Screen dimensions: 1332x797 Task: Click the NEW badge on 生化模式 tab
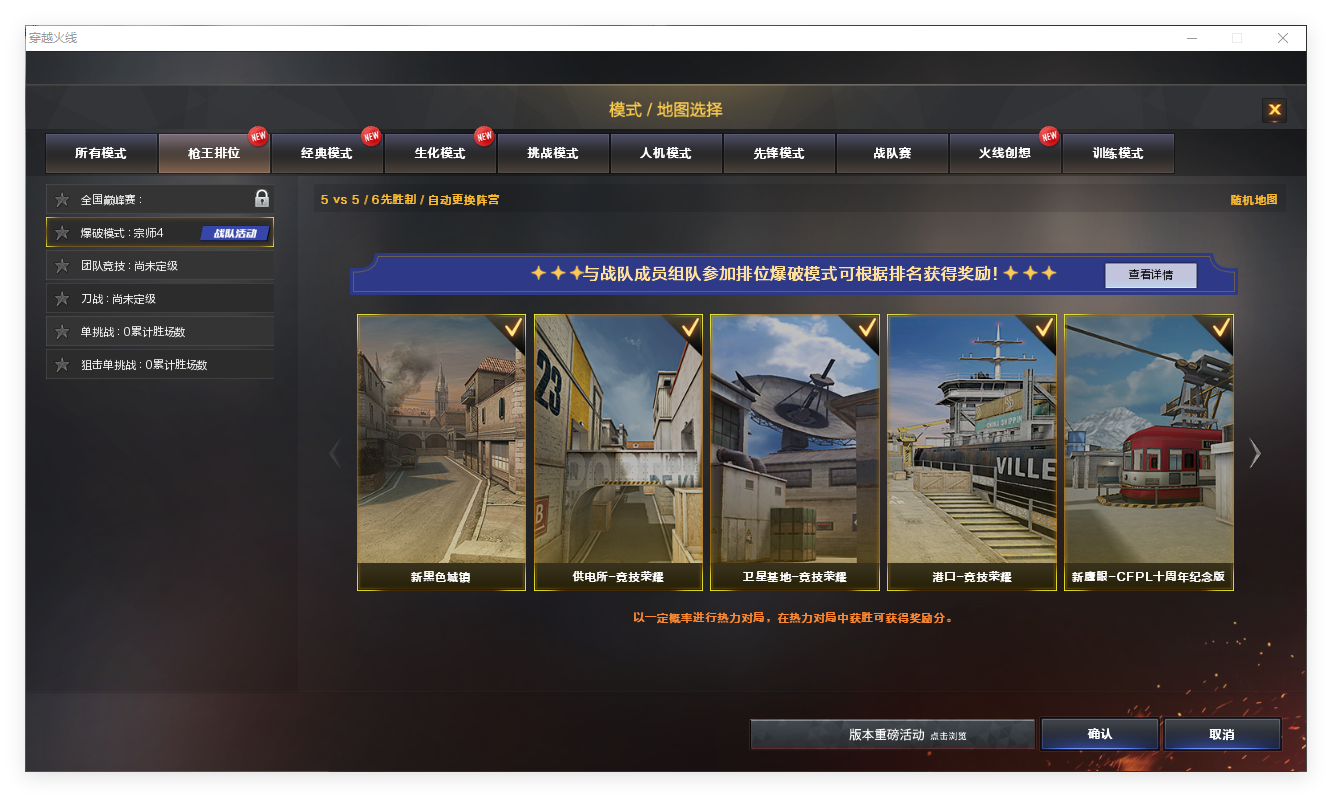click(x=484, y=137)
